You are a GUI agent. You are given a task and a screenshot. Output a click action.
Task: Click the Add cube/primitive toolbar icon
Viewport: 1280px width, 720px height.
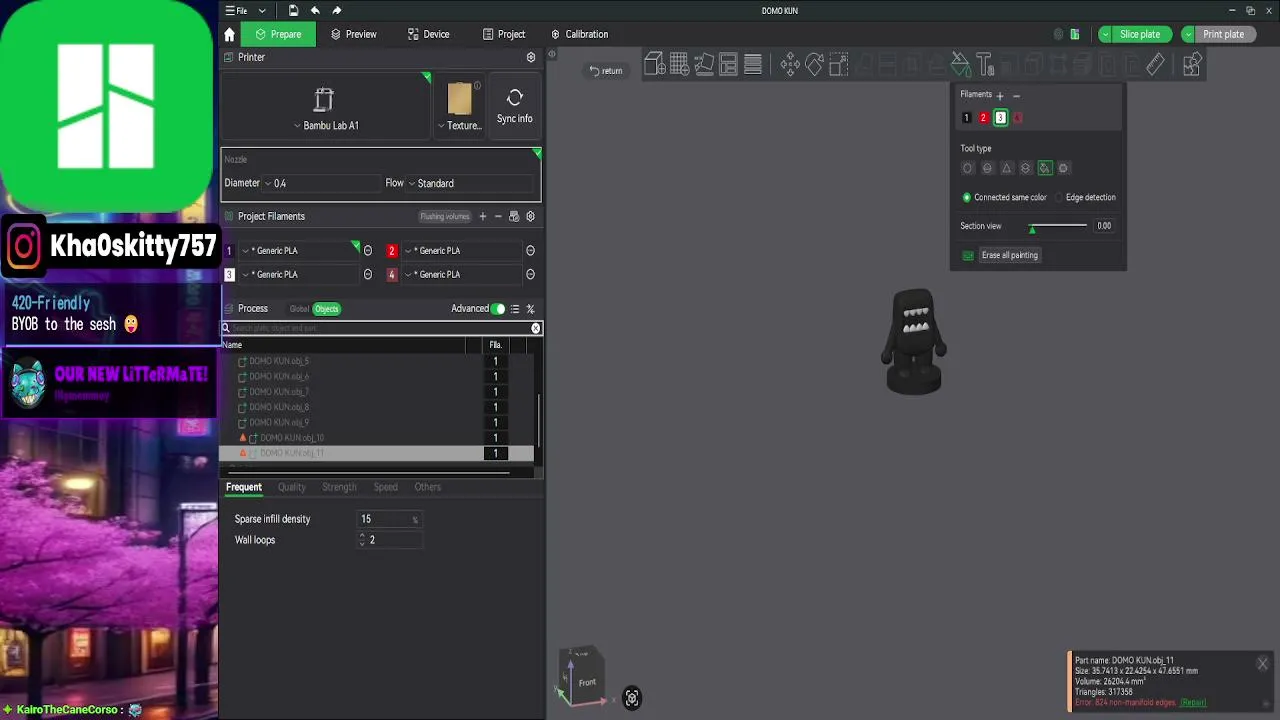click(x=655, y=65)
